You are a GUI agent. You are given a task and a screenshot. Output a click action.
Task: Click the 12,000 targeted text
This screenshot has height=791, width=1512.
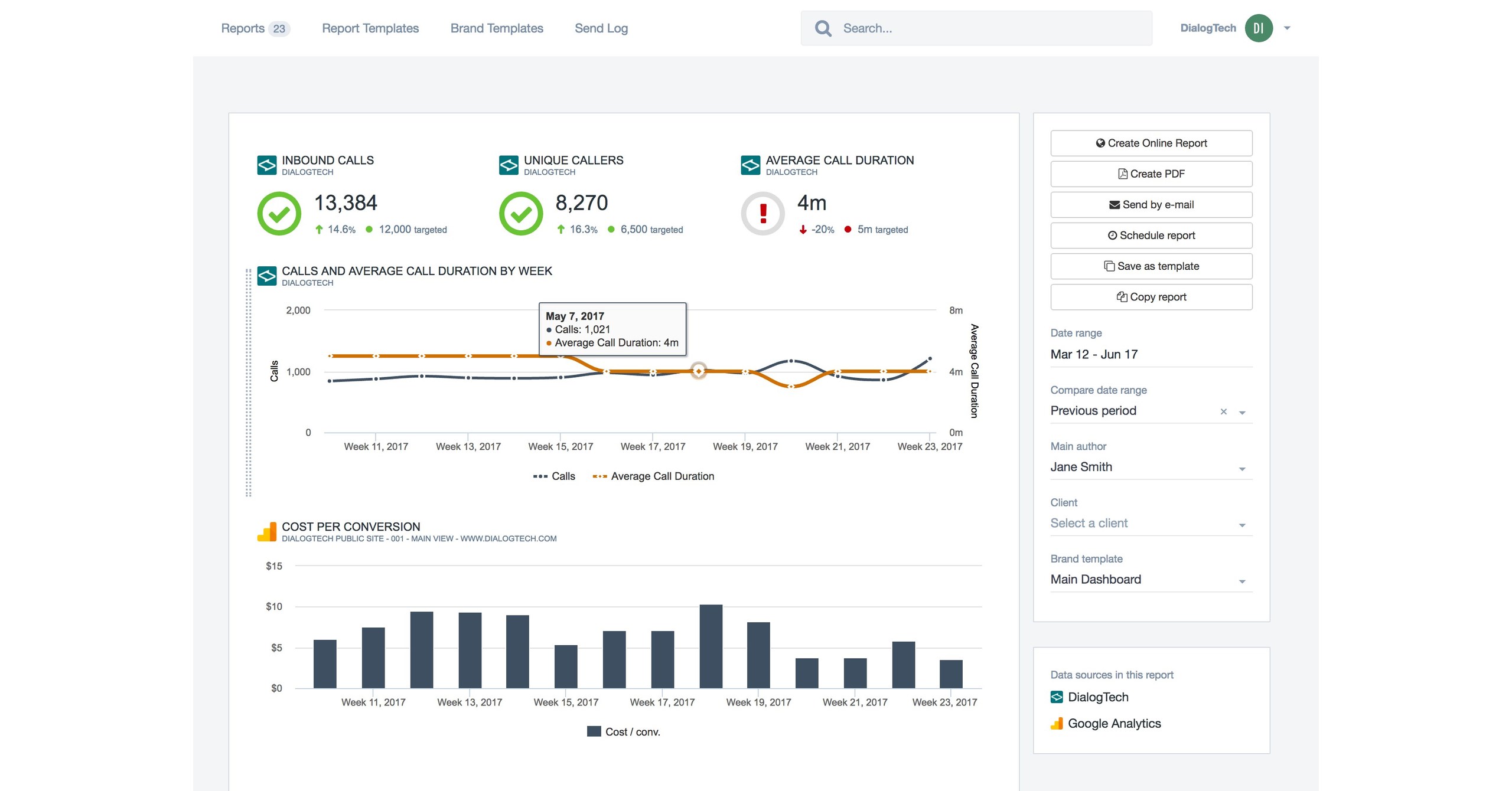coord(413,229)
